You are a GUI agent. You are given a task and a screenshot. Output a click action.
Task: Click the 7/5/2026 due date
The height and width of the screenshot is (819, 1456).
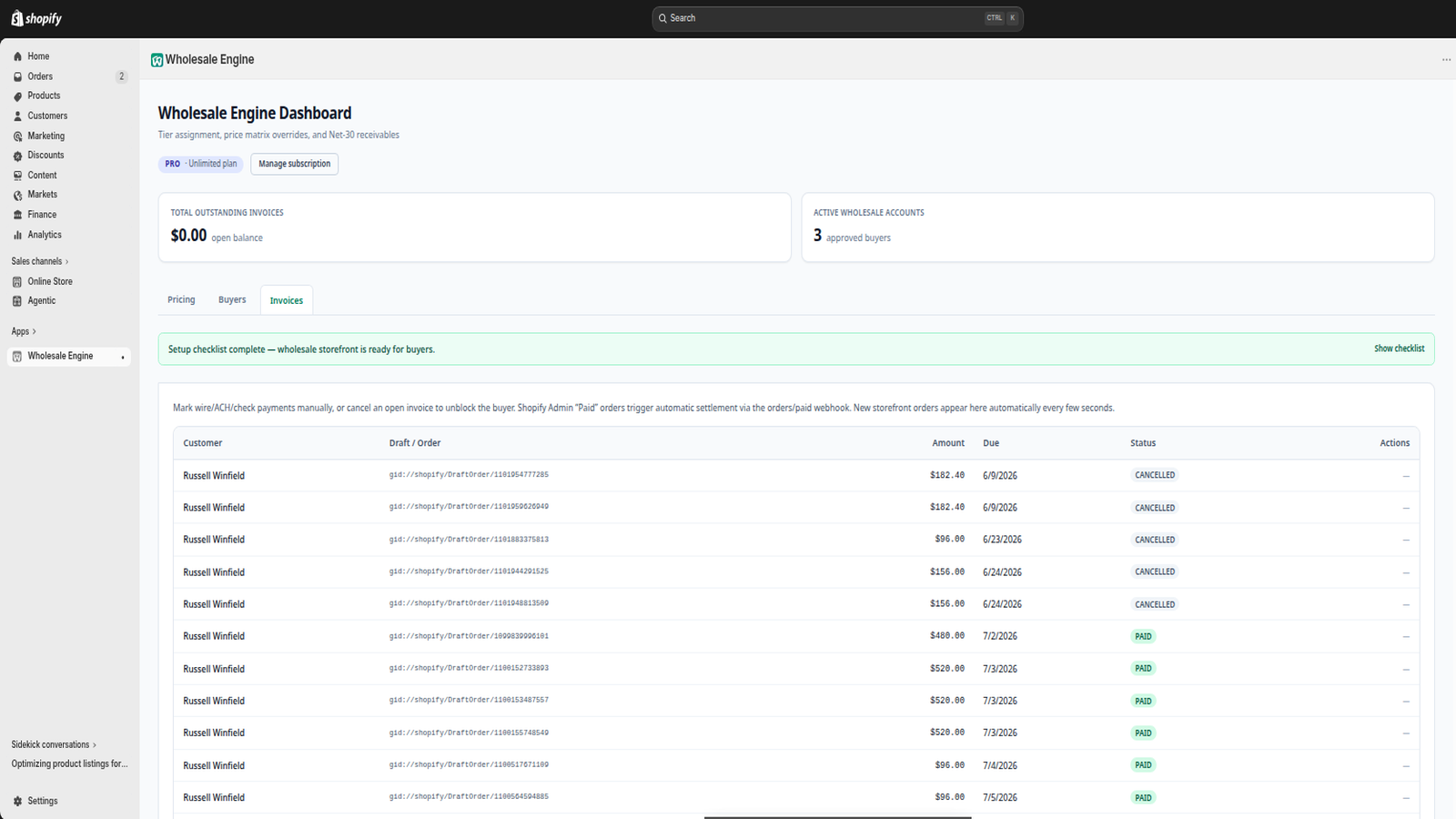click(x=1000, y=797)
